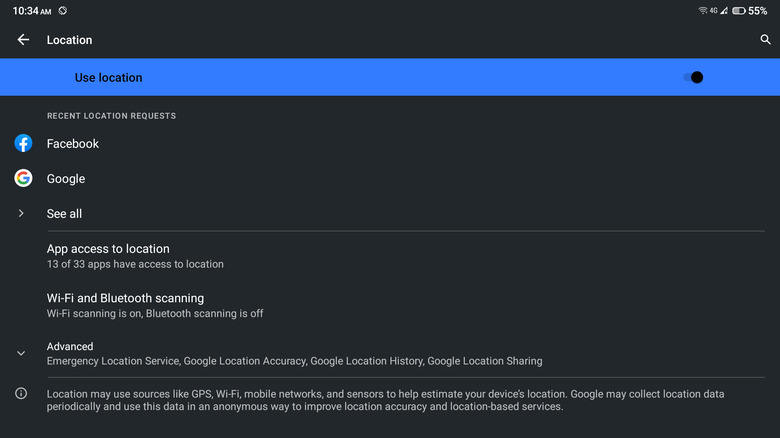Open the search magnifier icon

pos(766,40)
